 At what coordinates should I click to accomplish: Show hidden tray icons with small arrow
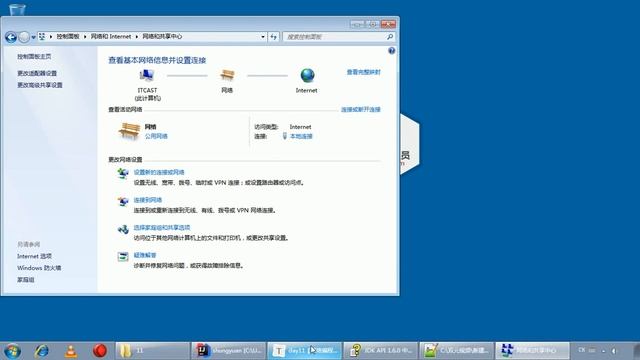pos(604,351)
